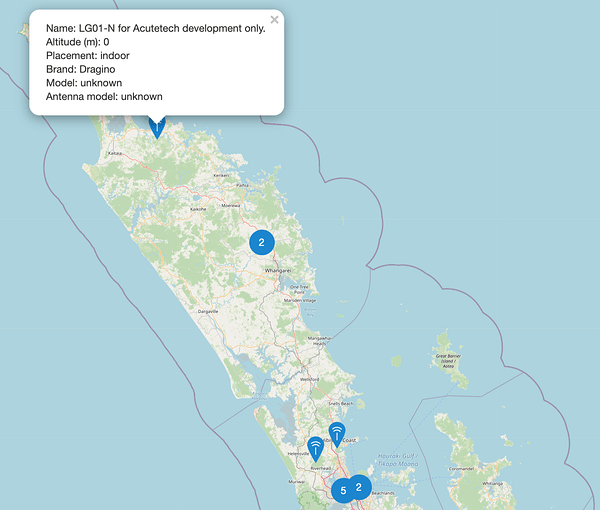This screenshot has height=510, width=600.
Task: Click the 'Placement: indoor' popup line
Action: pos(88,55)
